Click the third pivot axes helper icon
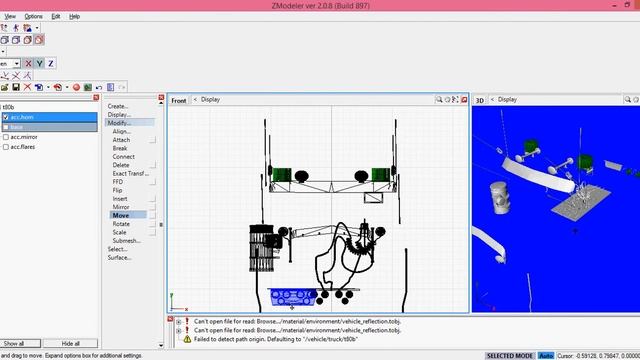This screenshot has width=640, height=360. pos(27,76)
